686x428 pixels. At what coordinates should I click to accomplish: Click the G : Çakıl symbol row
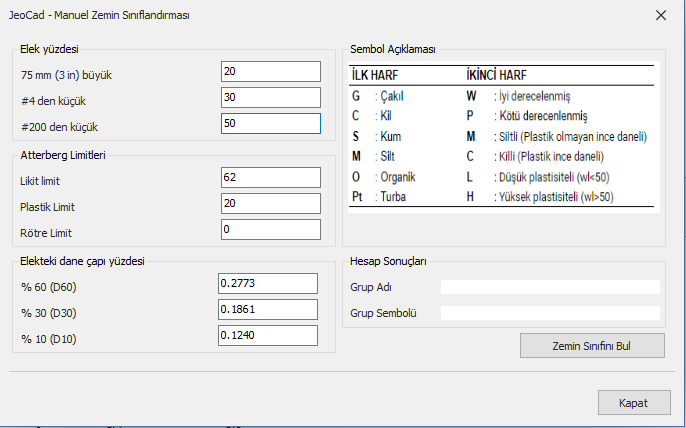click(378, 96)
